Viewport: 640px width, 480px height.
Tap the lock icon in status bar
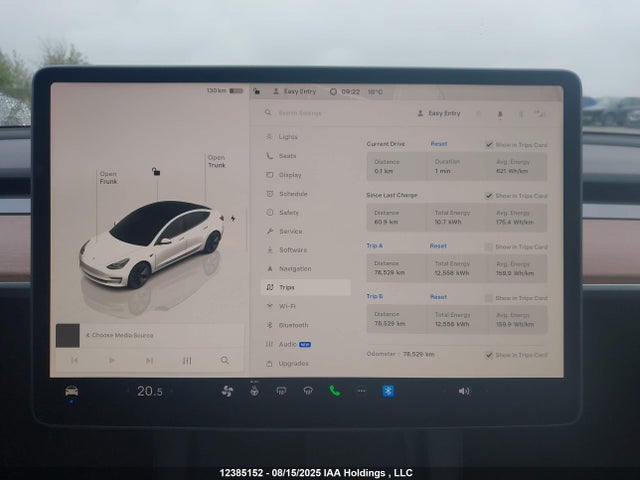coord(256,91)
